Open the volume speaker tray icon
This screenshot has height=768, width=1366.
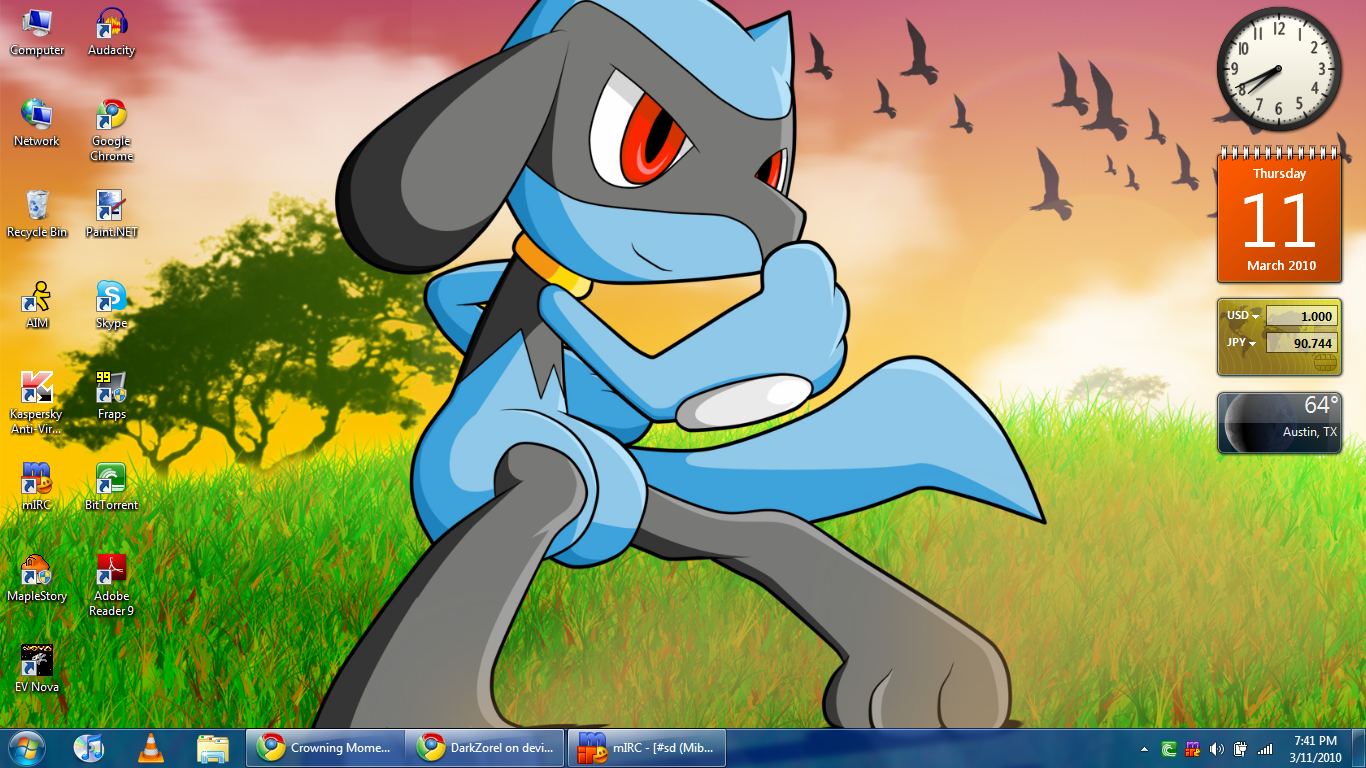pyautogui.click(x=1216, y=748)
